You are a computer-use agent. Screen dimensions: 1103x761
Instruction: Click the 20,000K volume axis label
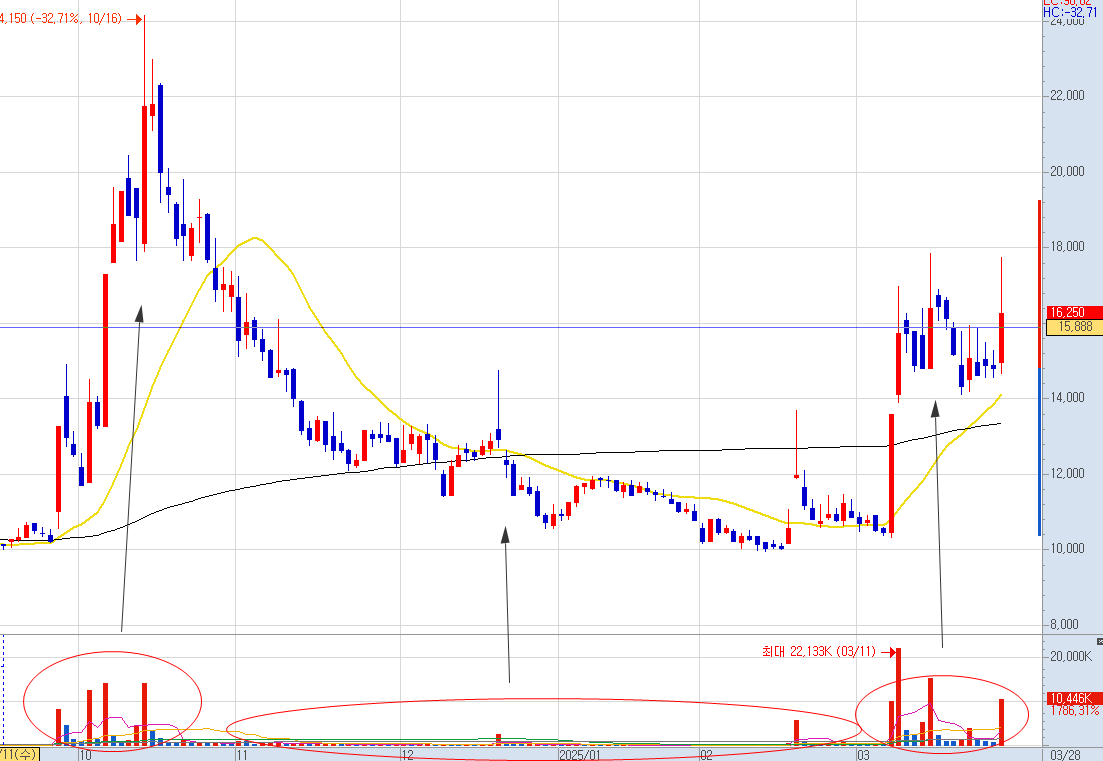point(1071,656)
